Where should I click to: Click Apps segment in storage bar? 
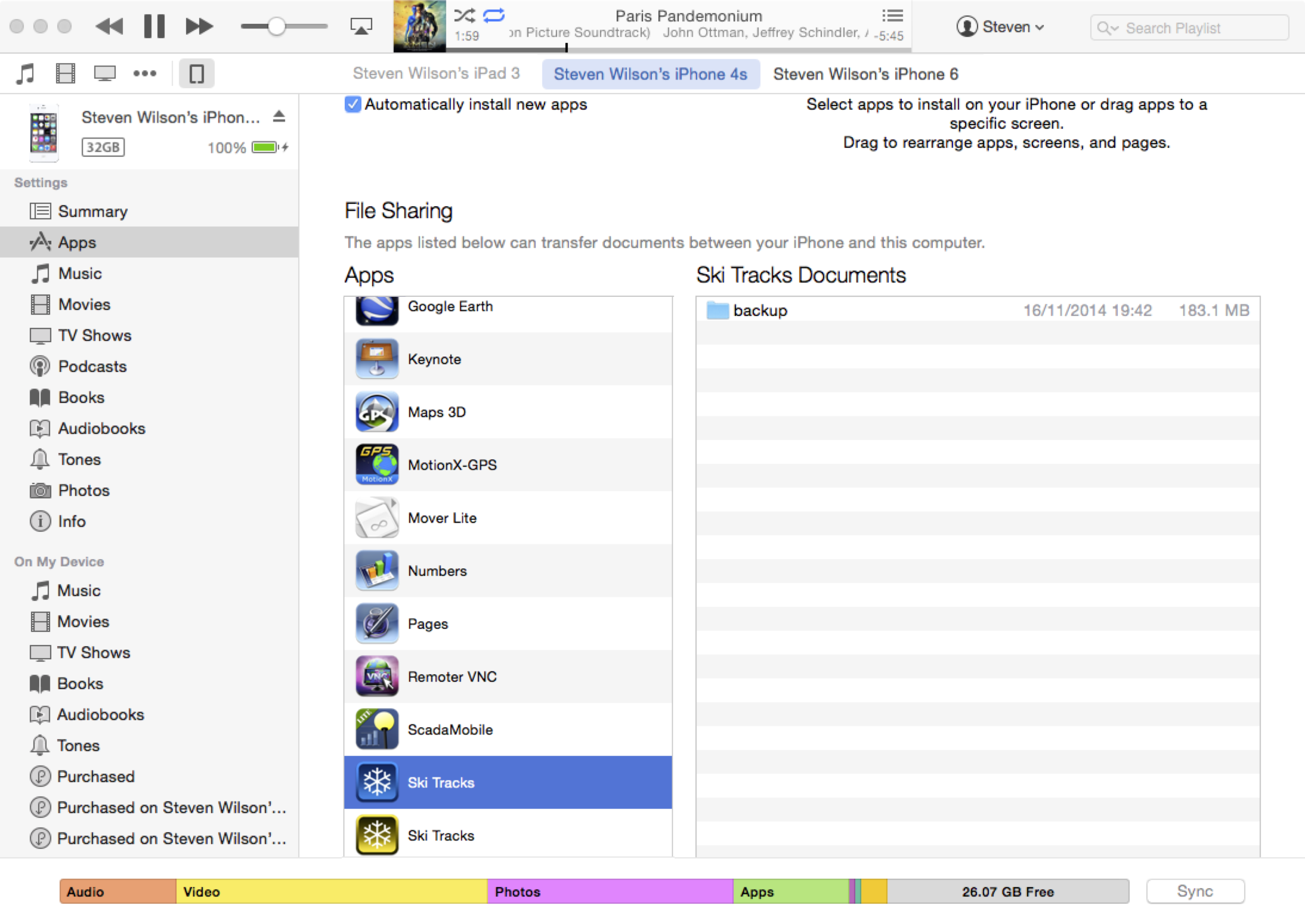791,891
